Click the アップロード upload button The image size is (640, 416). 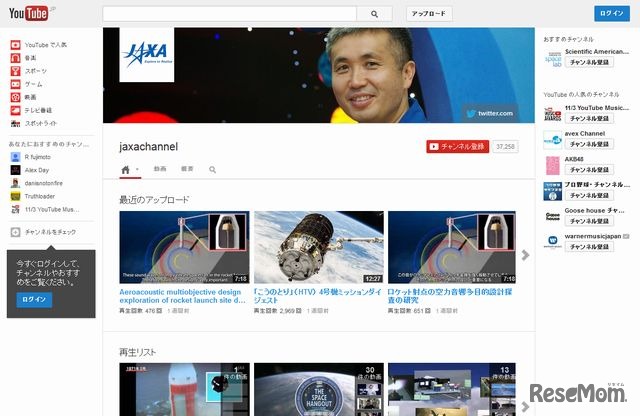tap(429, 14)
